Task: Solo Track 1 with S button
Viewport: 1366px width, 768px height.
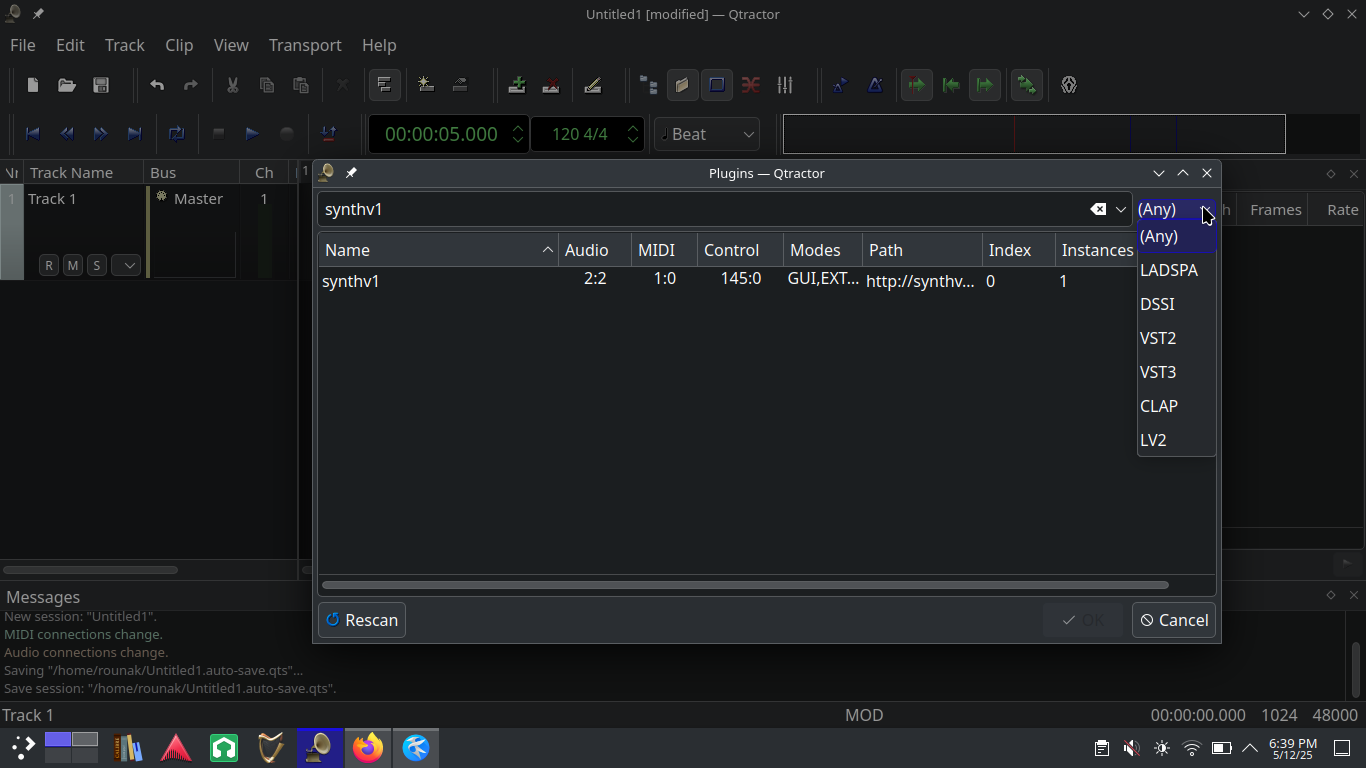Action: coord(97,265)
